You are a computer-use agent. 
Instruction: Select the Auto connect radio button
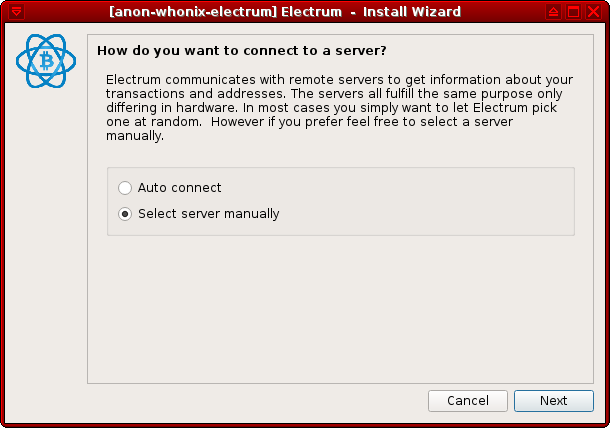coord(125,188)
